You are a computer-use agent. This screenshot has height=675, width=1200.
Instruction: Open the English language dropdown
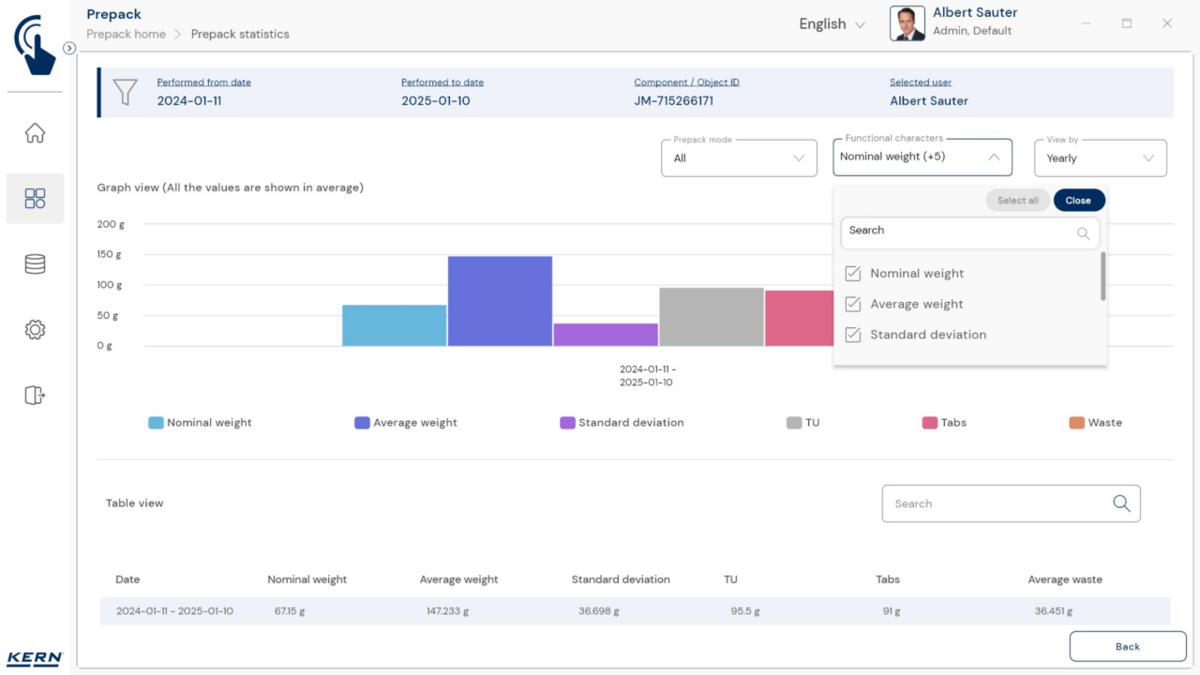[831, 24]
